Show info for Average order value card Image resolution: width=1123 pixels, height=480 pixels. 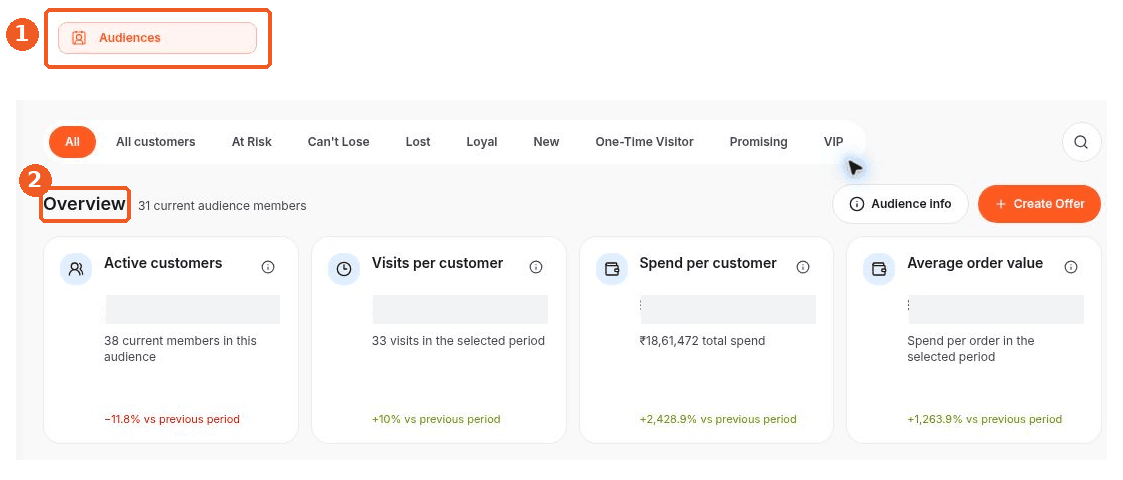tap(1071, 267)
